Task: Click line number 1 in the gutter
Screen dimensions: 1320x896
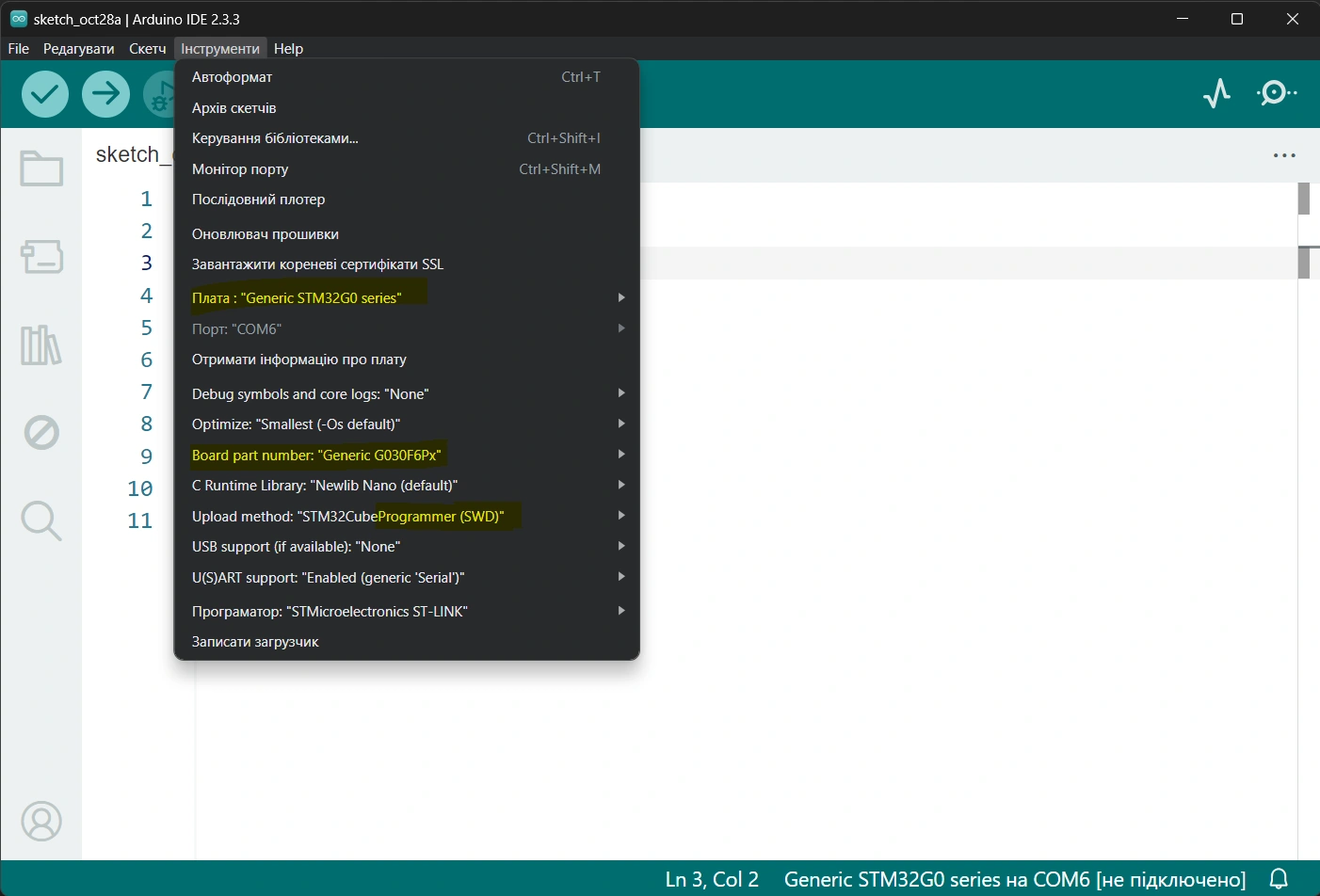Action: [x=146, y=199]
